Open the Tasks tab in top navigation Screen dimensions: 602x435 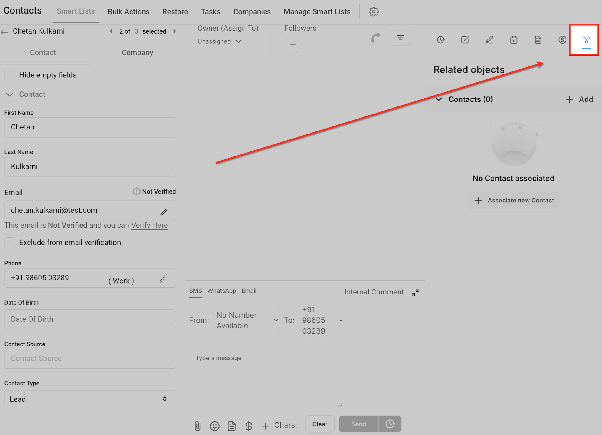210,12
